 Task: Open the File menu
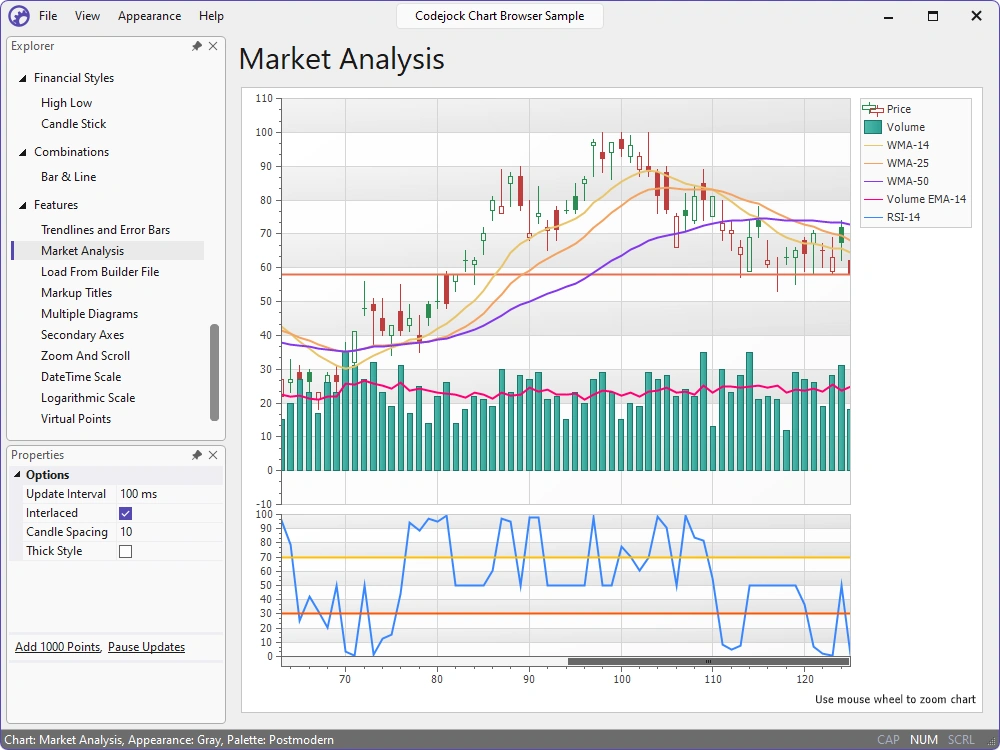pyautogui.click(x=48, y=16)
